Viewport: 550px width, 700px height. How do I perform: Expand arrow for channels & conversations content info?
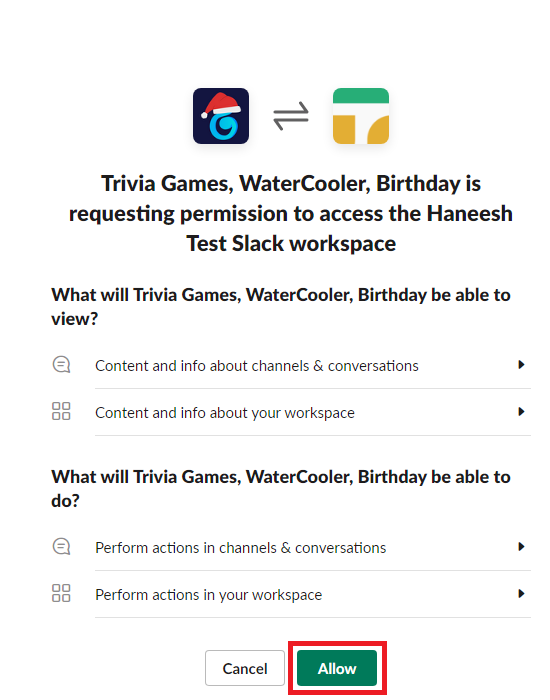click(521, 365)
